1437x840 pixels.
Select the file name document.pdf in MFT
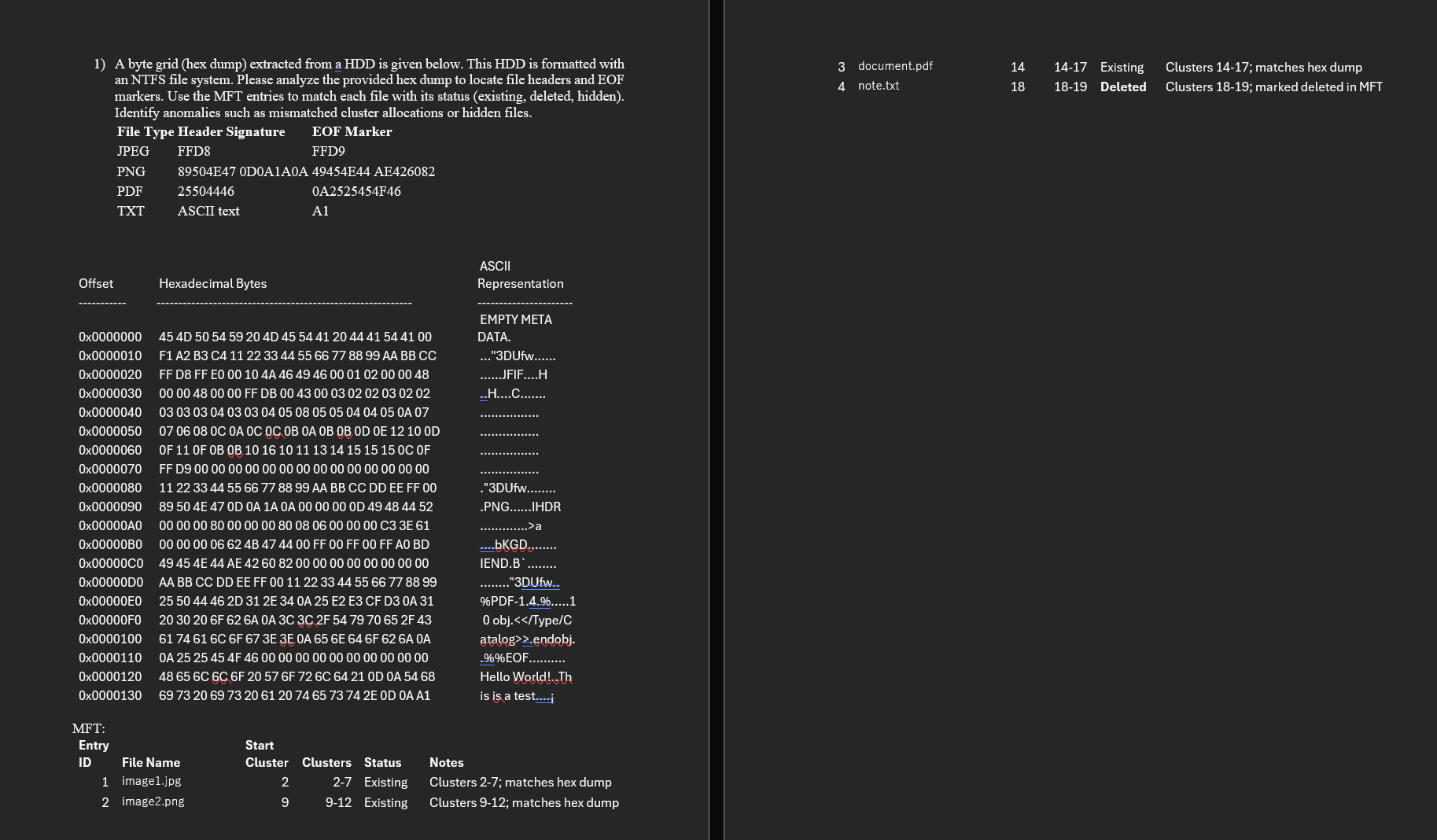[896, 67]
